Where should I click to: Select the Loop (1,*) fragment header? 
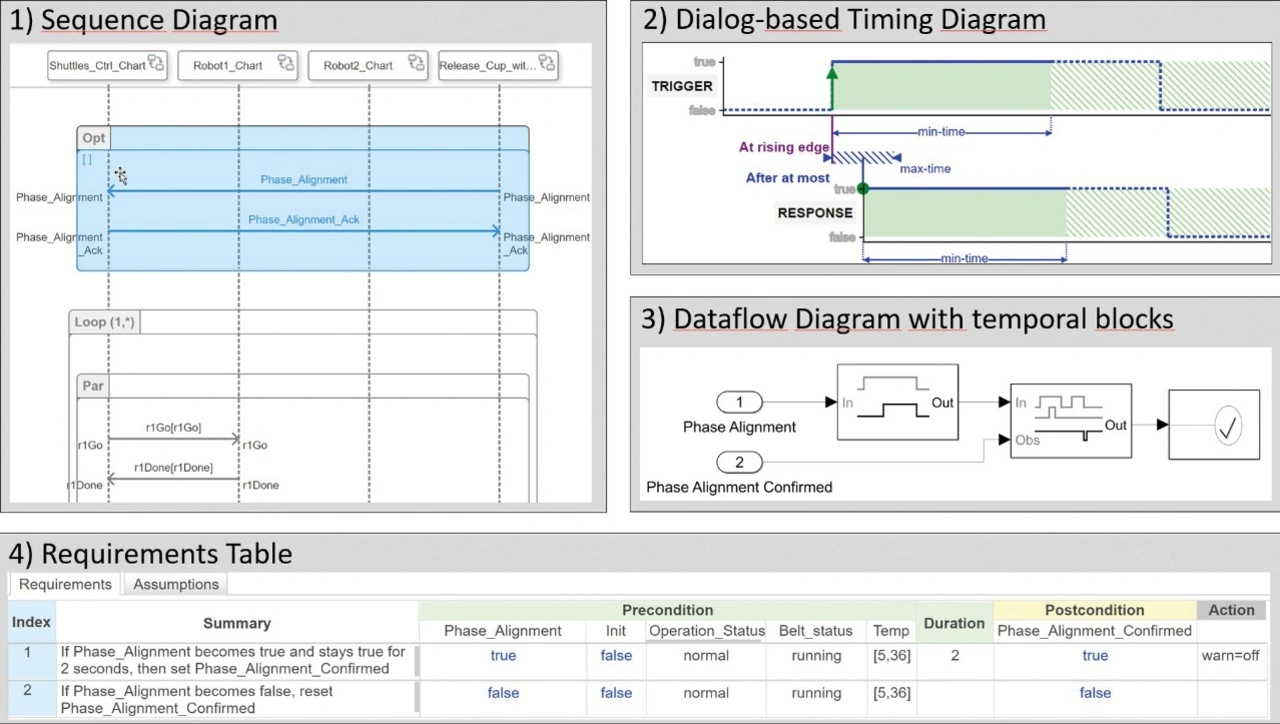(104, 322)
